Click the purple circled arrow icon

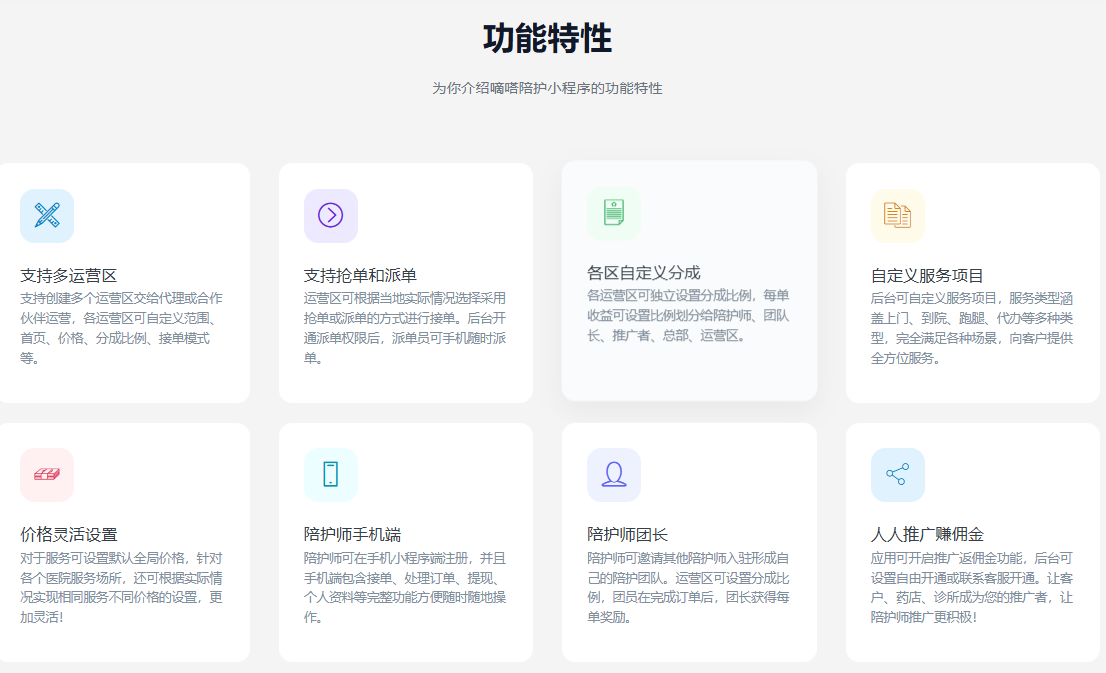[330, 215]
